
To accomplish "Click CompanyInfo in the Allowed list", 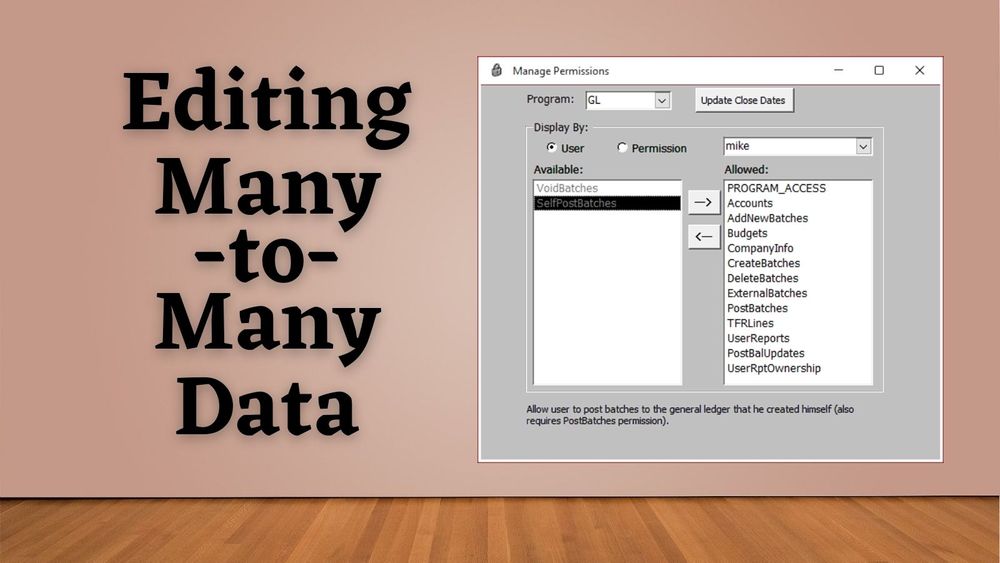I will point(760,248).
